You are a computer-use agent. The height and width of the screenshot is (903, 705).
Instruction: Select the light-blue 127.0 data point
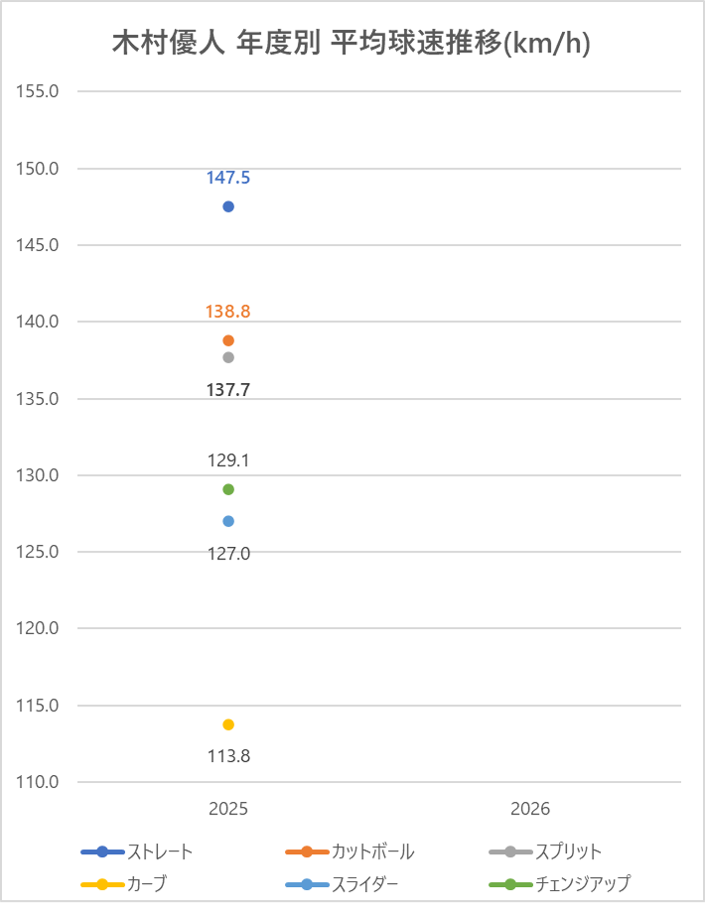coord(228,521)
